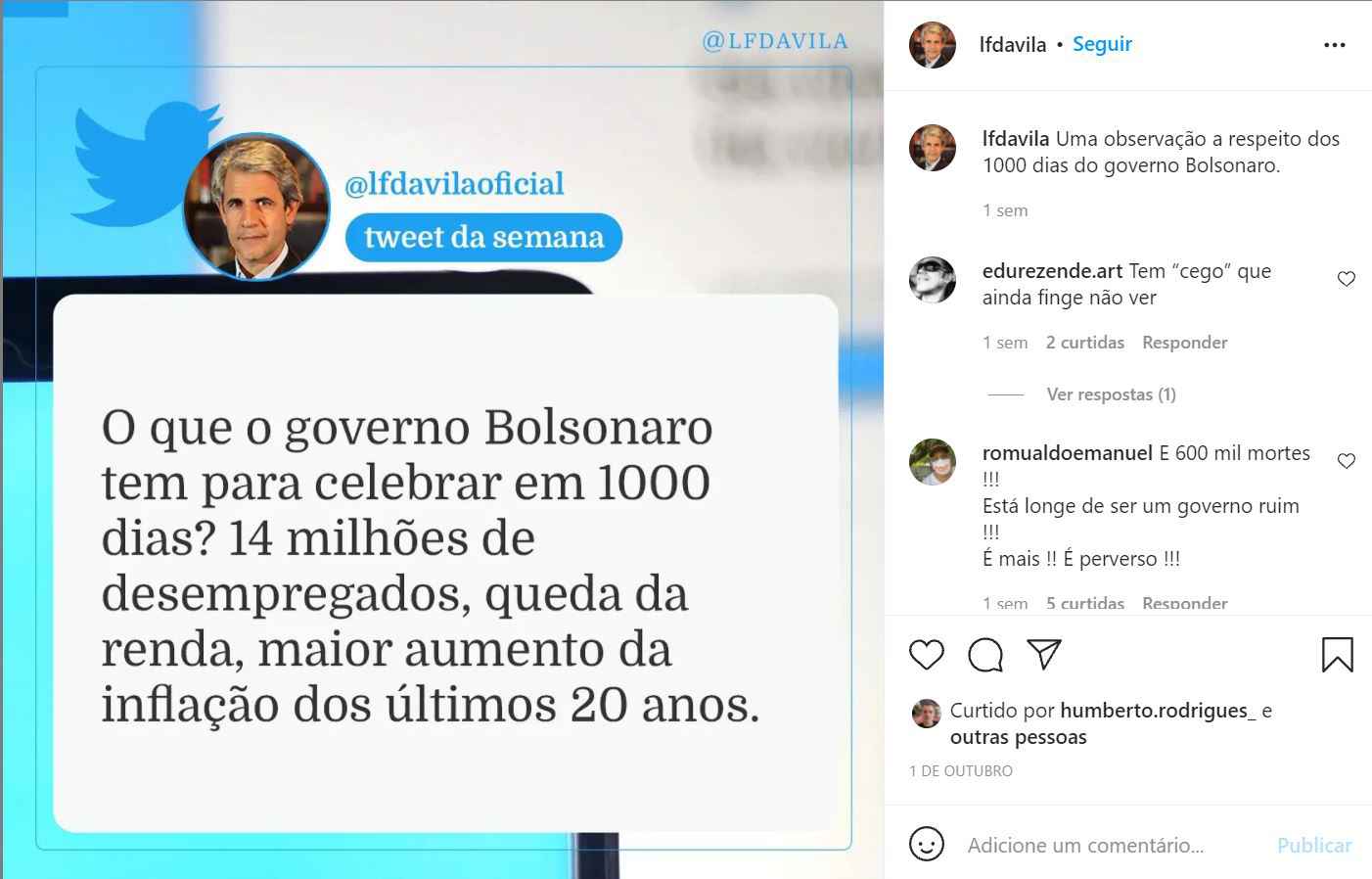Like edurezende.art's comment heart
The image size is (1372, 879).
point(1347,279)
